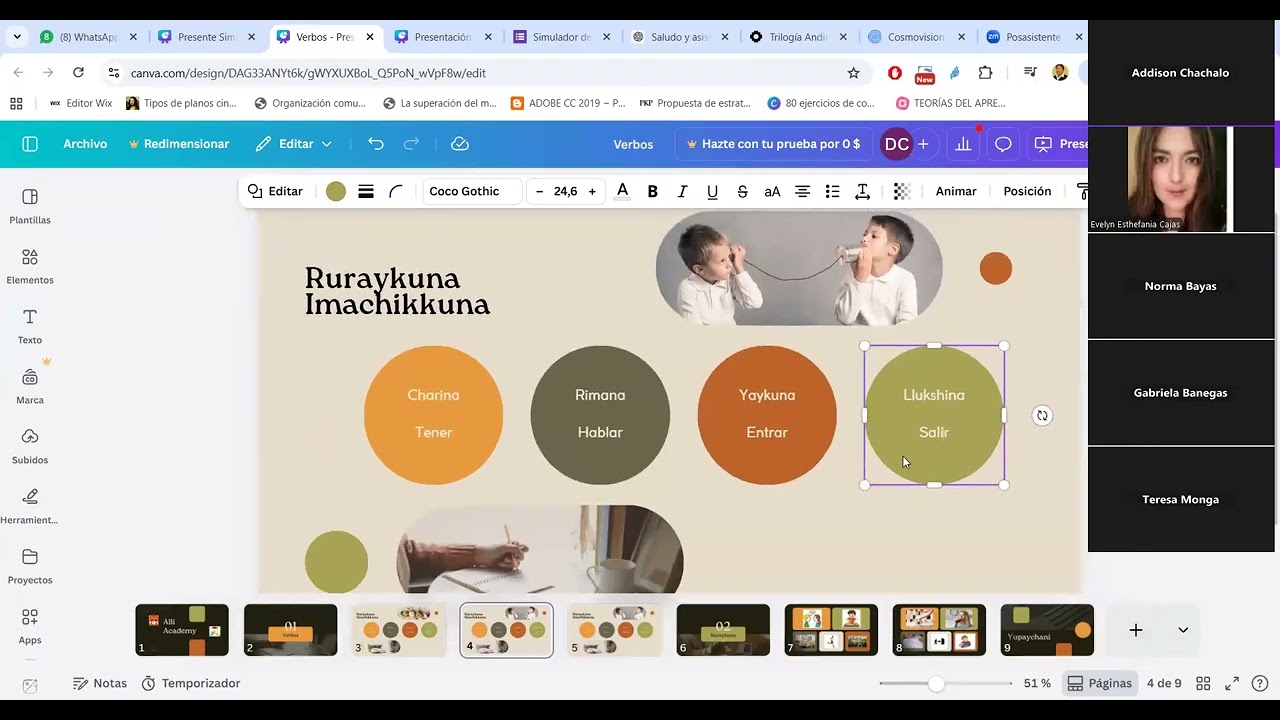
Task: Open the Proyectos panel
Action: [30, 567]
